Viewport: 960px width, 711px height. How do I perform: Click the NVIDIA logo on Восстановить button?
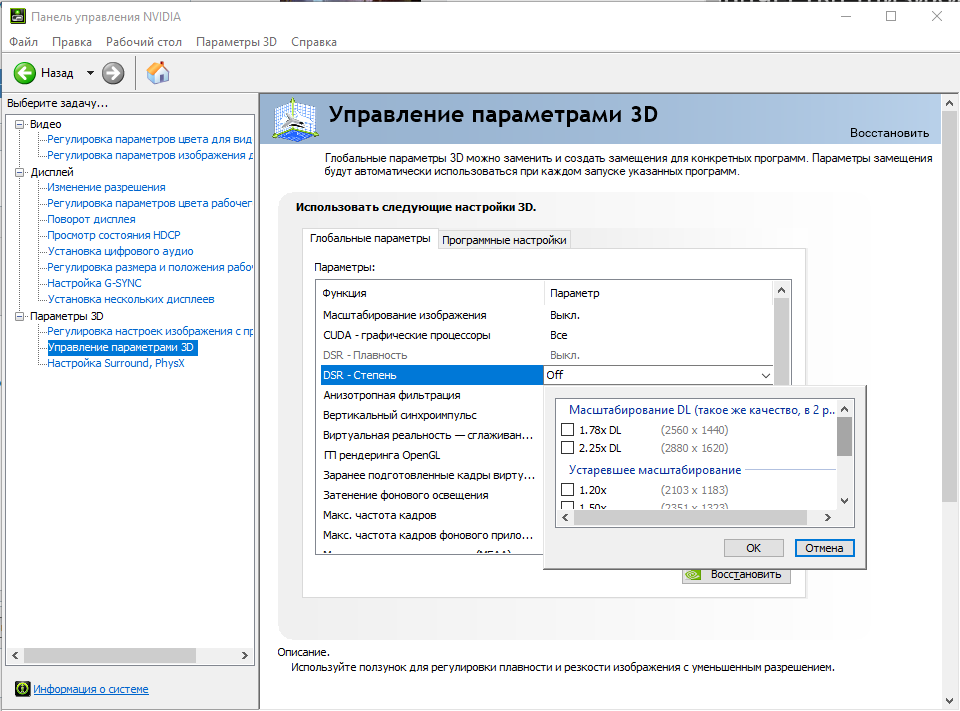[694, 574]
